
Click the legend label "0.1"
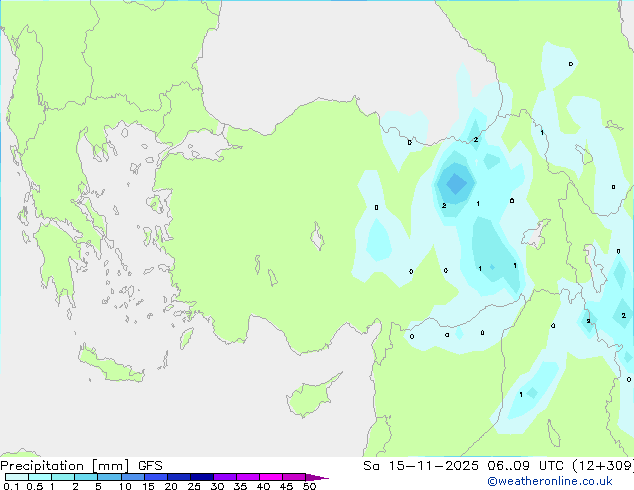11,486
